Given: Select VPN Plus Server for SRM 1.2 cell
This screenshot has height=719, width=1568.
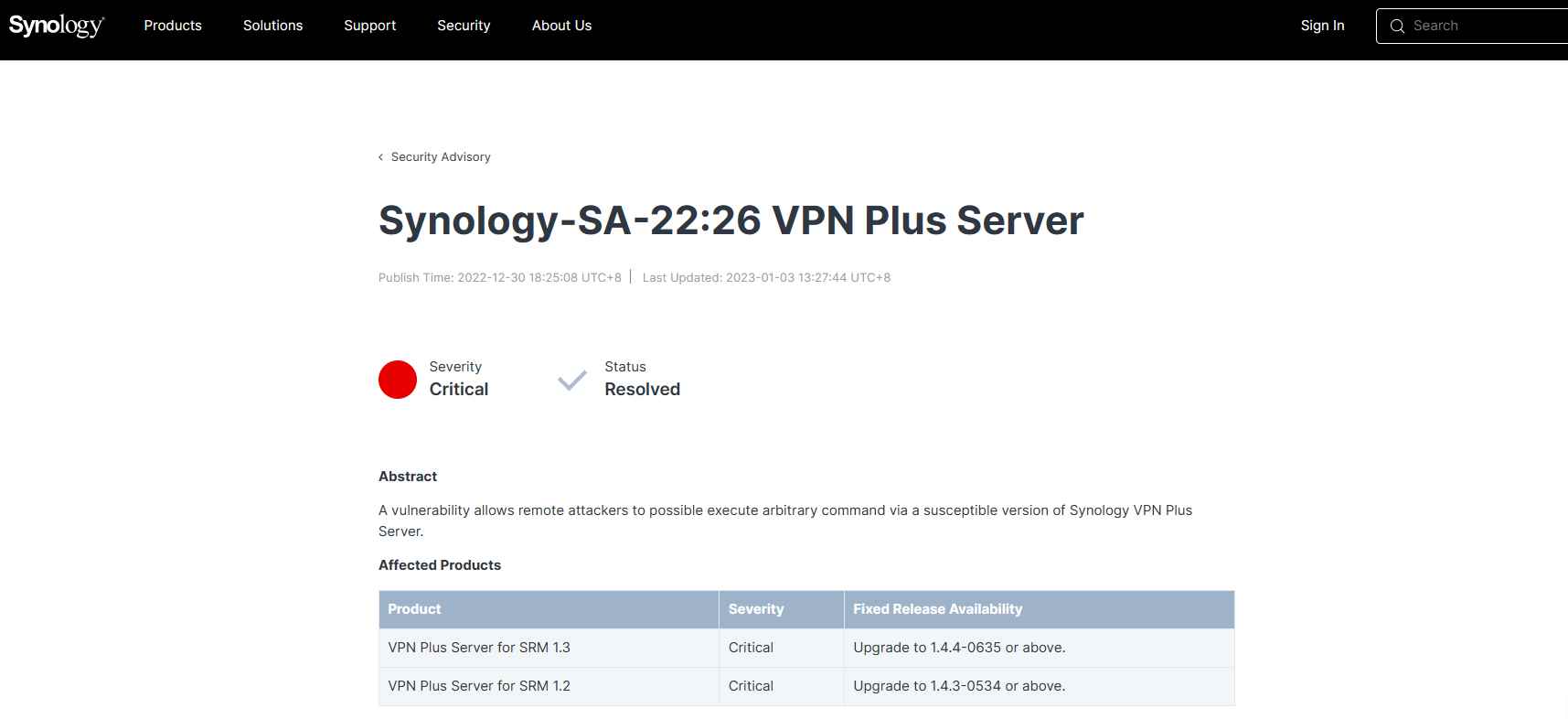Looking at the screenshot, I should tap(549, 686).
